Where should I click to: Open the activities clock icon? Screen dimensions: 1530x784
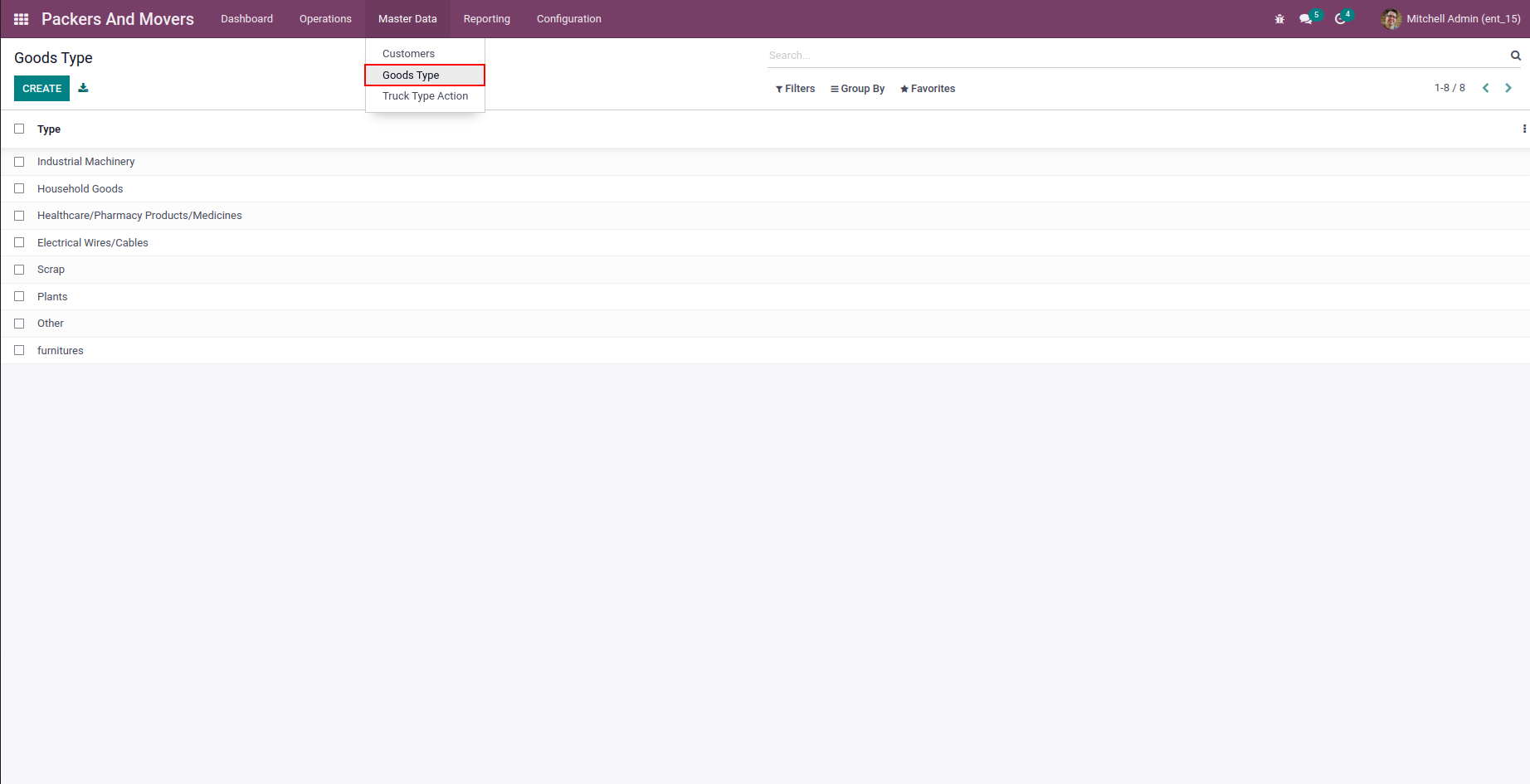coord(1340,19)
